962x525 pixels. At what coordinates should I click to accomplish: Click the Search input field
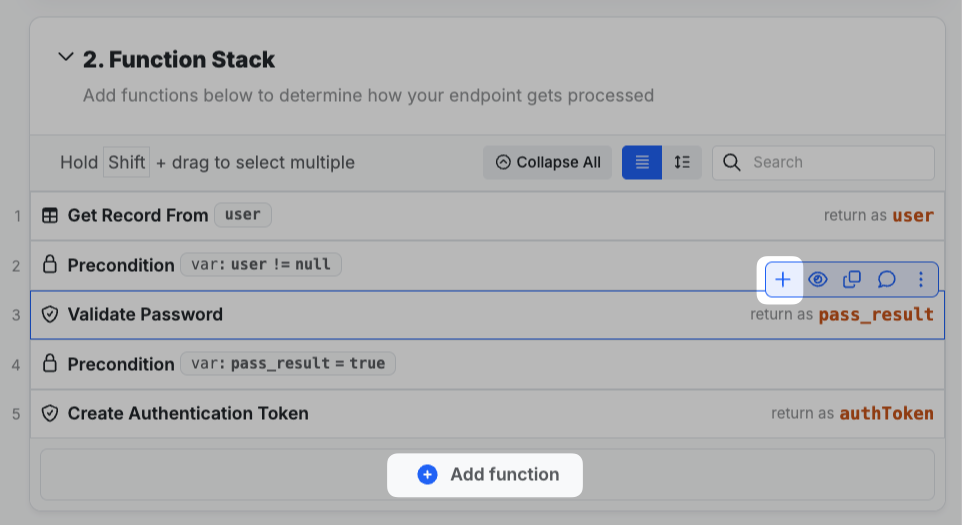click(x=835, y=162)
